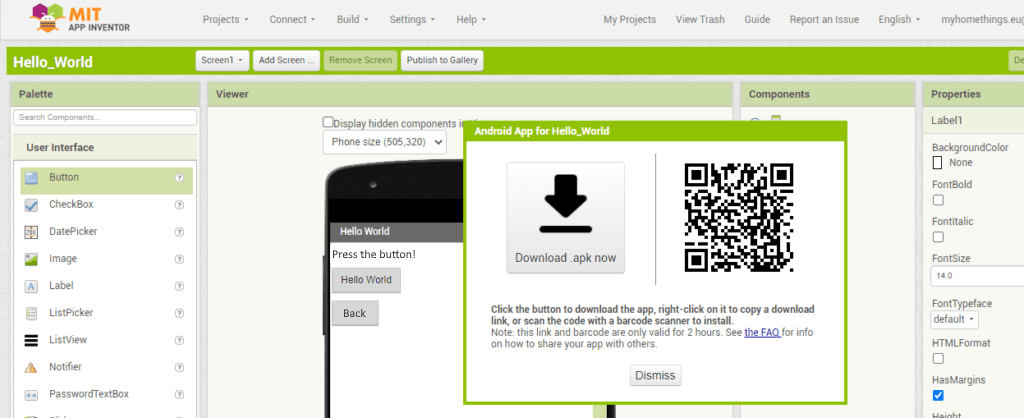This screenshot has width=1024, height=418.
Task: Click the Download .apk now button
Action: [x=566, y=217]
